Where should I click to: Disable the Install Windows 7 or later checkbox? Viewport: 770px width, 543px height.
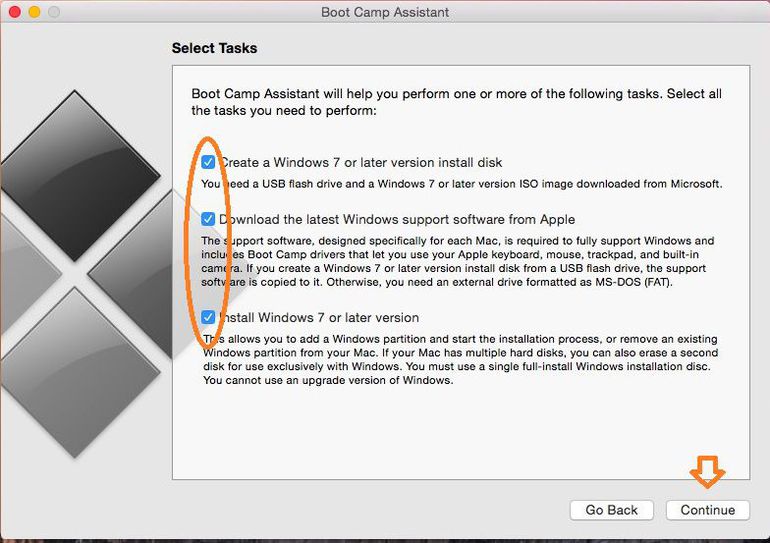(x=208, y=317)
